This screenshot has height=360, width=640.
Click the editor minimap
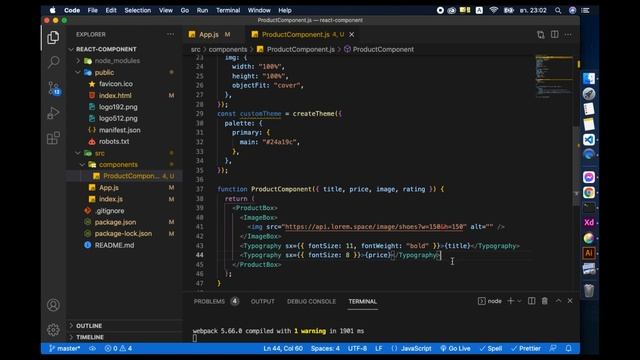pos(554,77)
